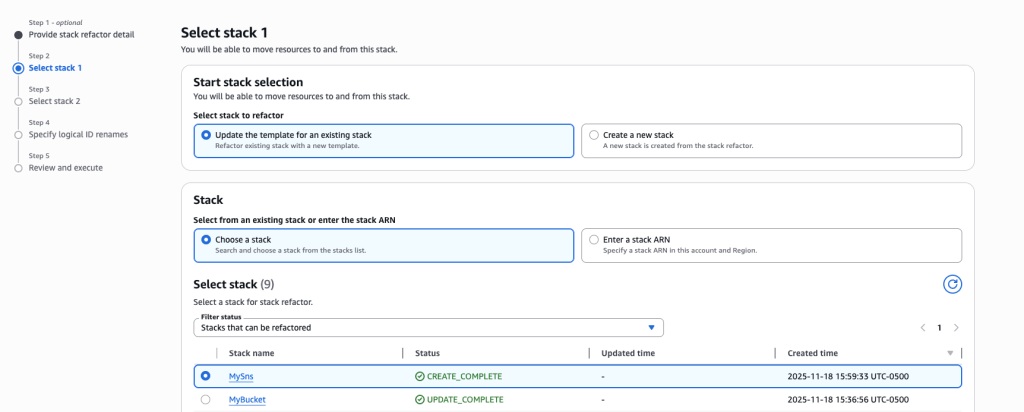Refresh the stack list with the reload icon
Viewport: 1024px width, 412px height.
(x=952, y=284)
